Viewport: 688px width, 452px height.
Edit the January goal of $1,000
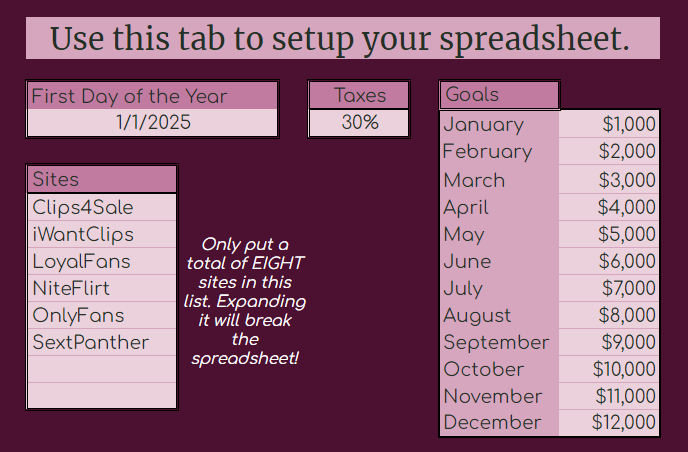pyautogui.click(x=609, y=124)
